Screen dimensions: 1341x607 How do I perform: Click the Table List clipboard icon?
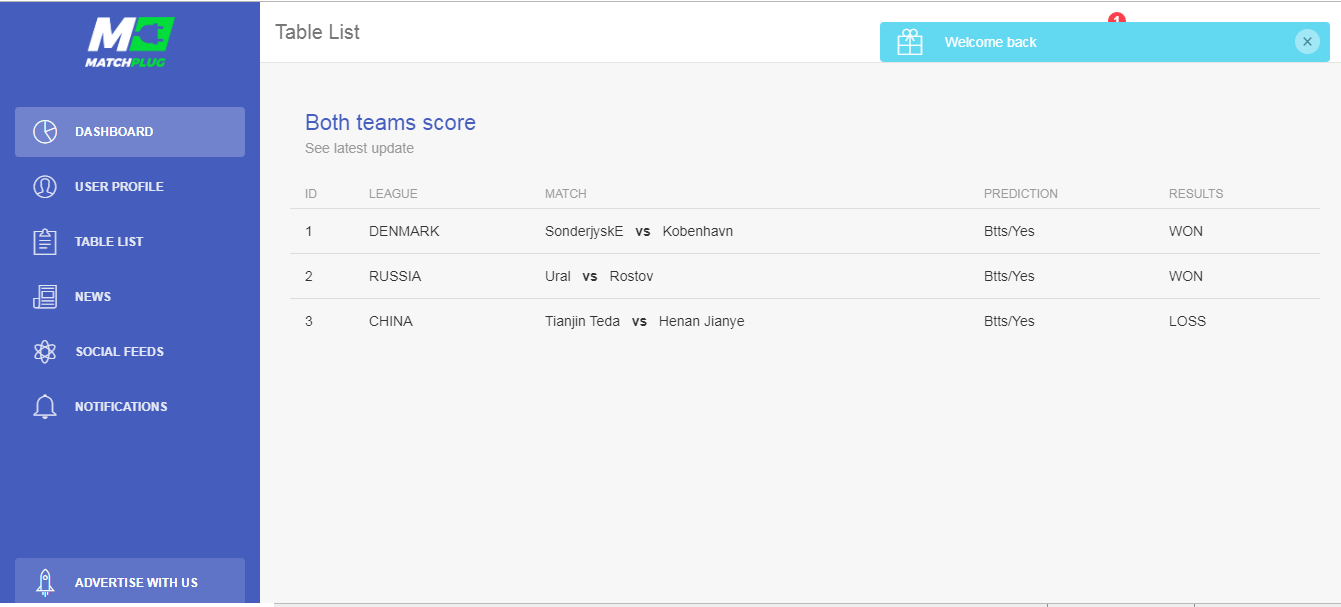tap(45, 242)
